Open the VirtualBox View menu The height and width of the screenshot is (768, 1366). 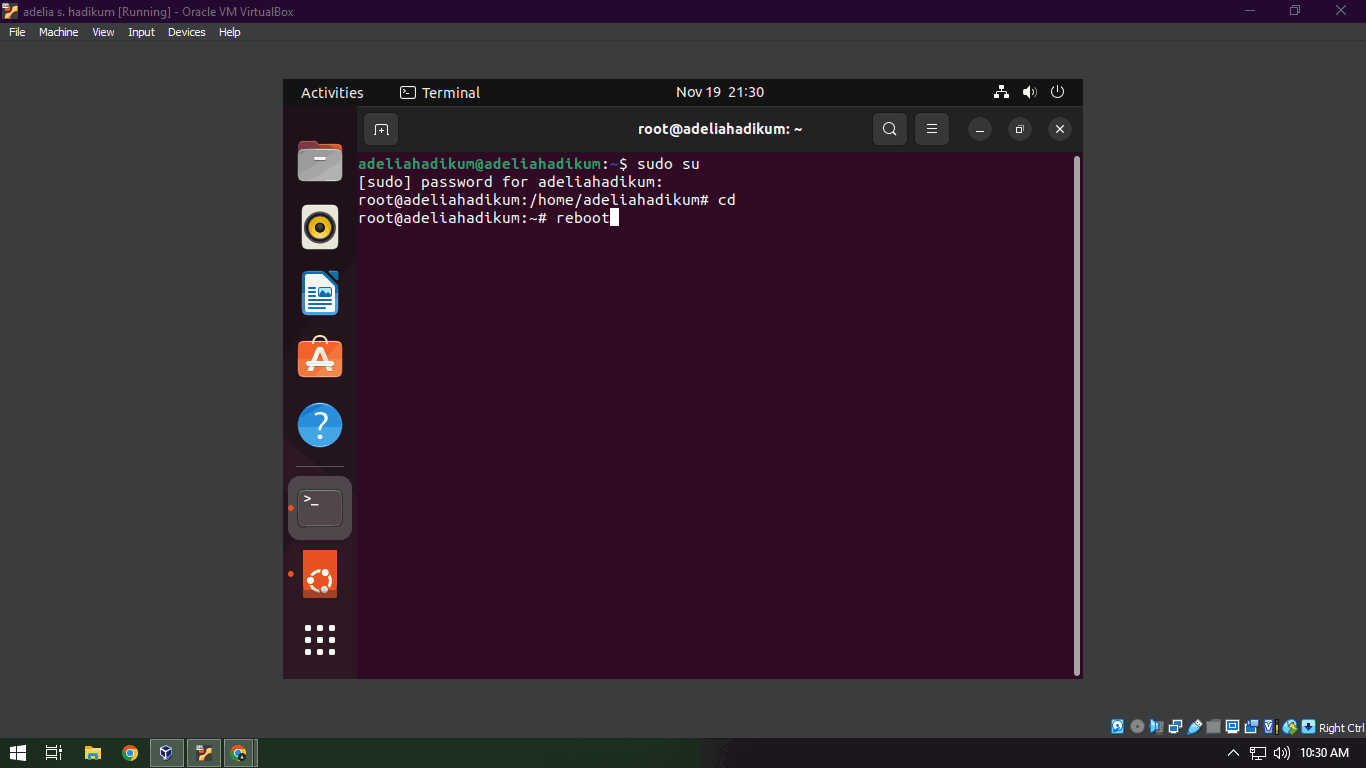(103, 32)
